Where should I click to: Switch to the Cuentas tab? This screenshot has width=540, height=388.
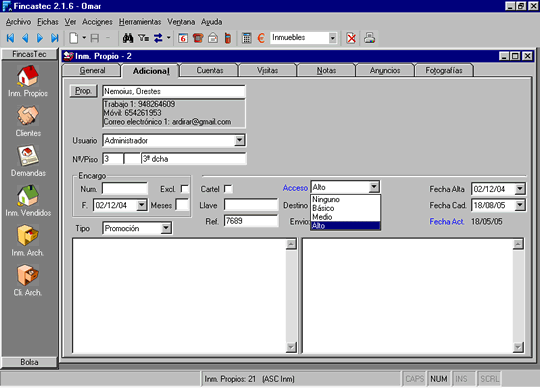210,70
